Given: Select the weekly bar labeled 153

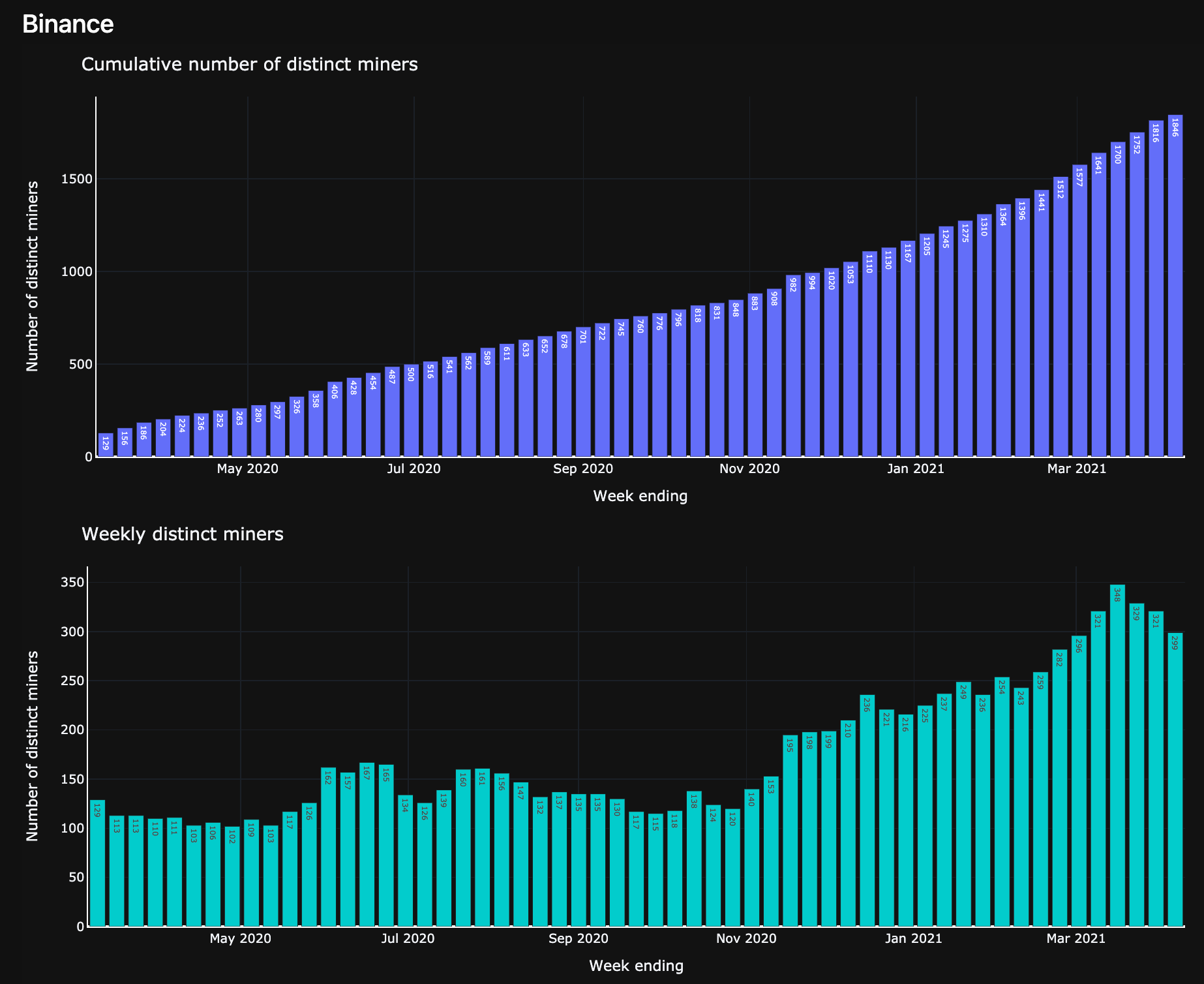Looking at the screenshot, I should pyautogui.click(x=771, y=852).
